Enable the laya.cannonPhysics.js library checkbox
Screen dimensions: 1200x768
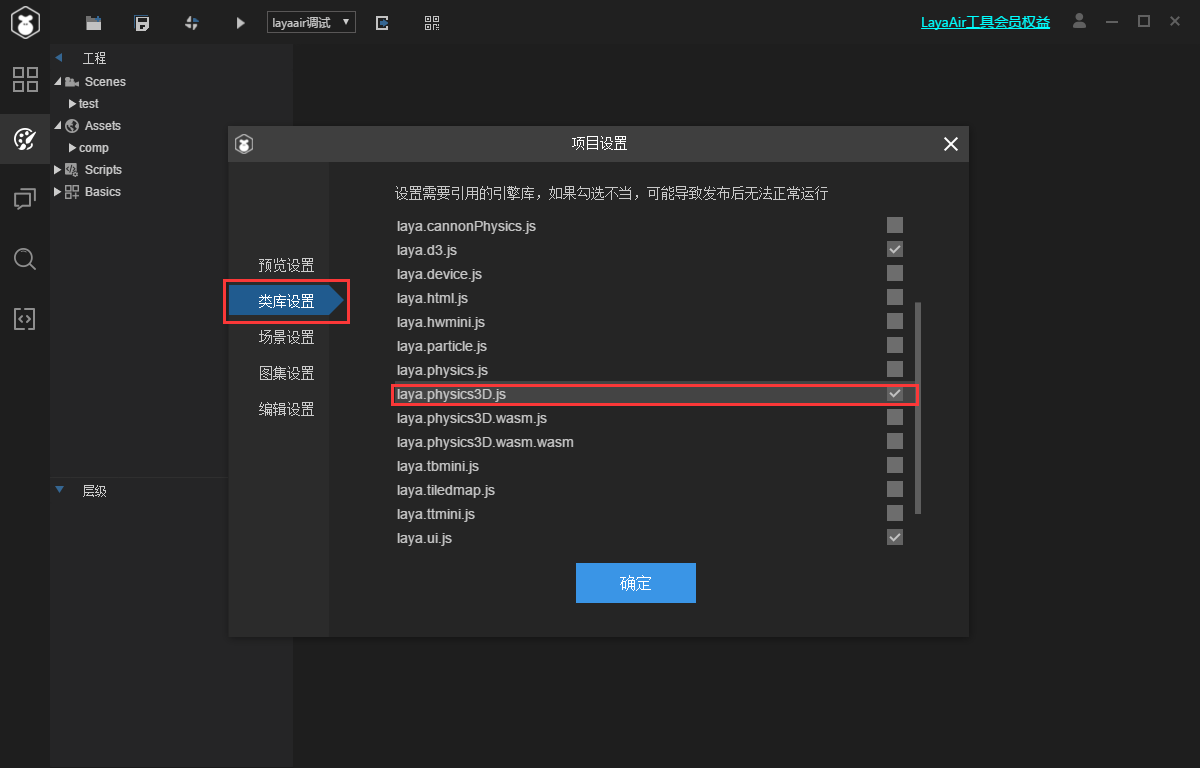click(894, 225)
